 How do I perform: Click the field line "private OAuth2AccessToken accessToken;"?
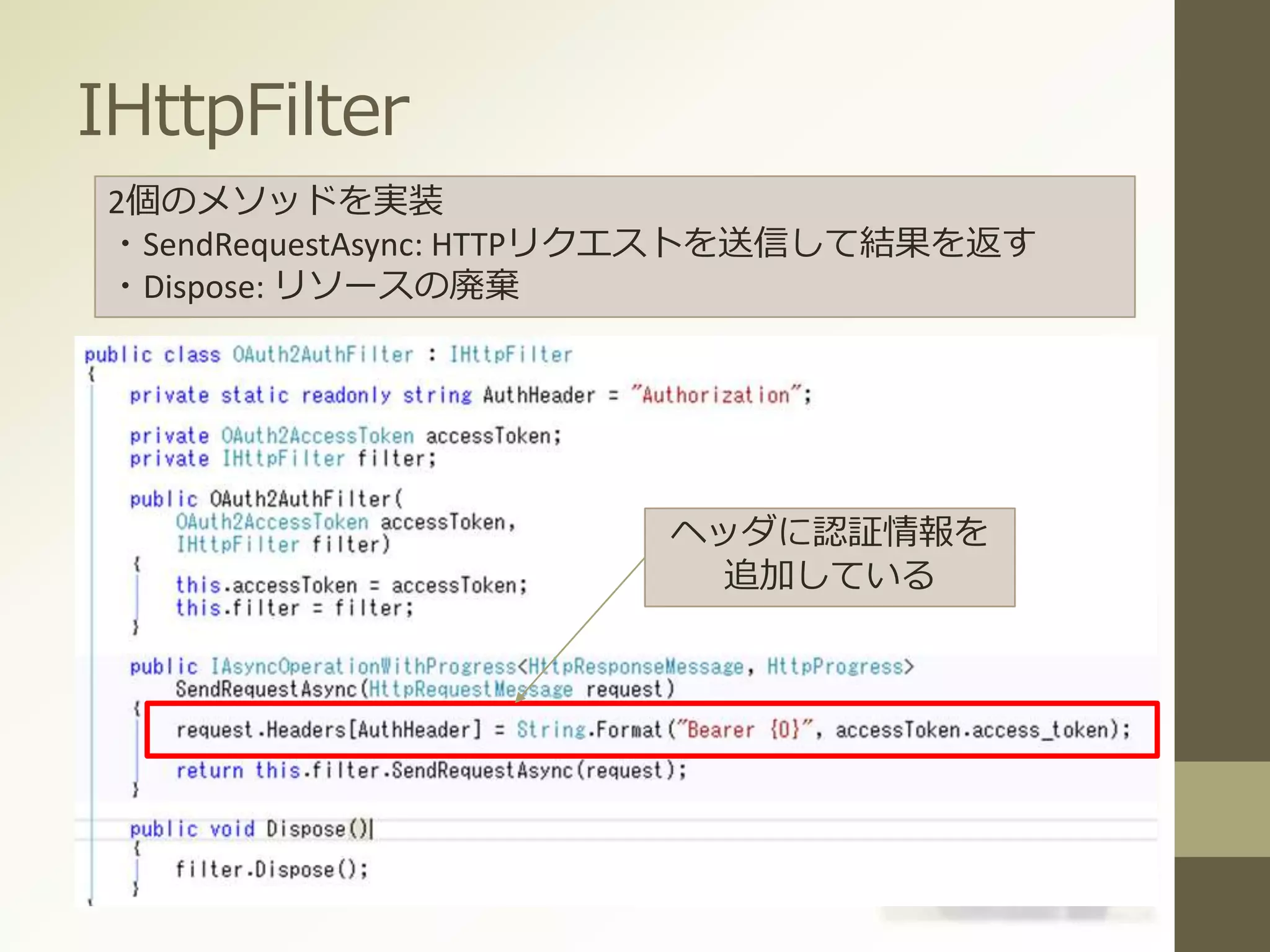(345, 436)
